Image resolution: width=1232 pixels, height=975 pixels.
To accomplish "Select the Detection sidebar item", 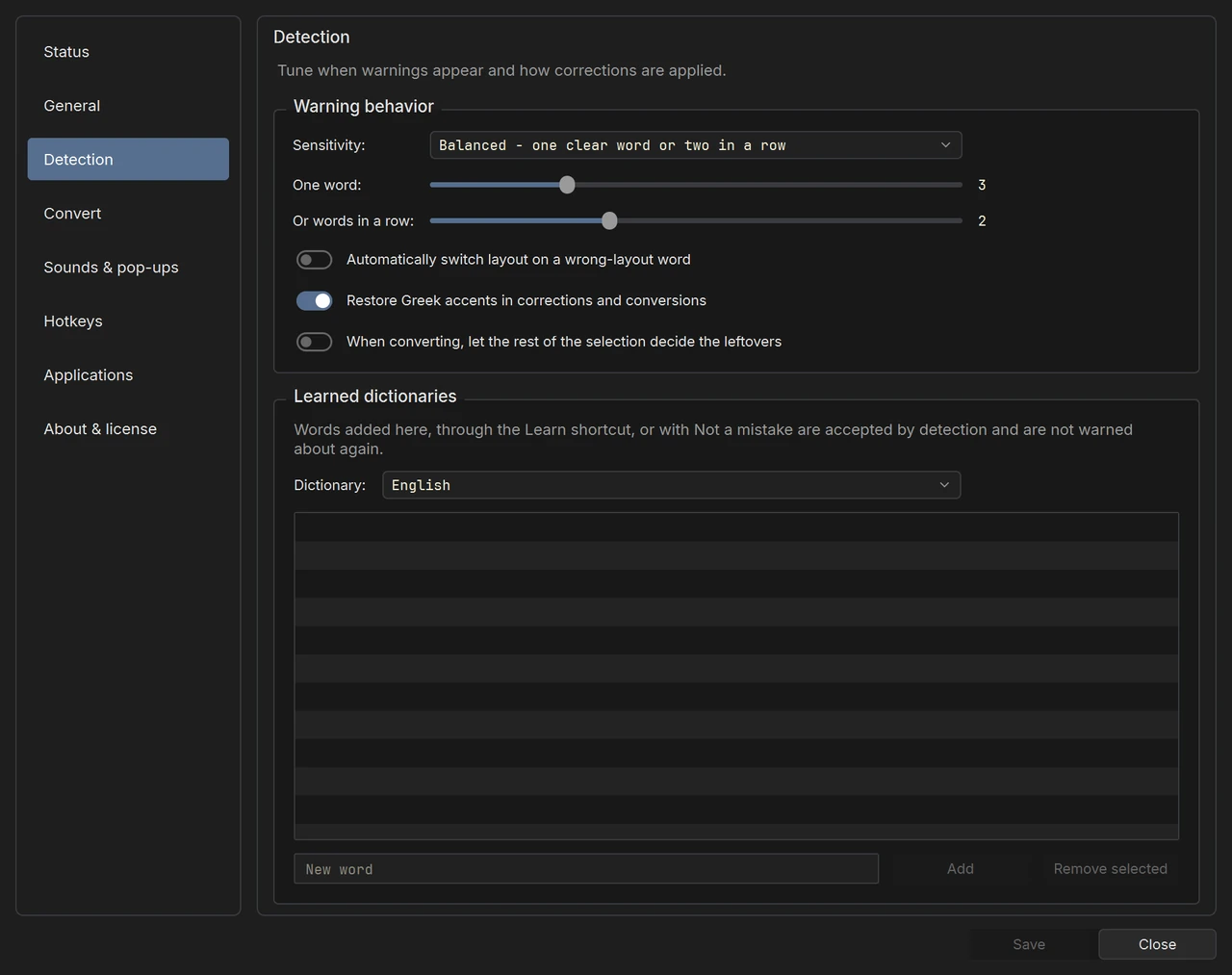I will tap(128, 160).
